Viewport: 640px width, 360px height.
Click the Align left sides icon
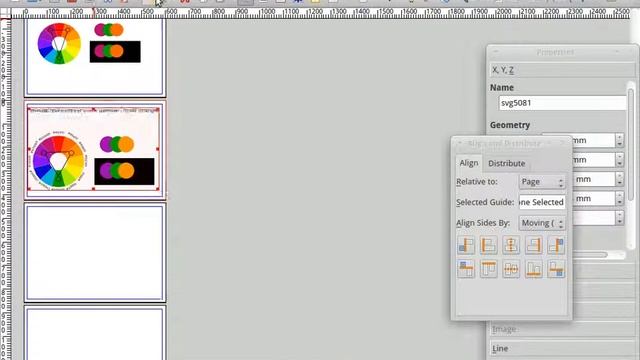pos(489,245)
